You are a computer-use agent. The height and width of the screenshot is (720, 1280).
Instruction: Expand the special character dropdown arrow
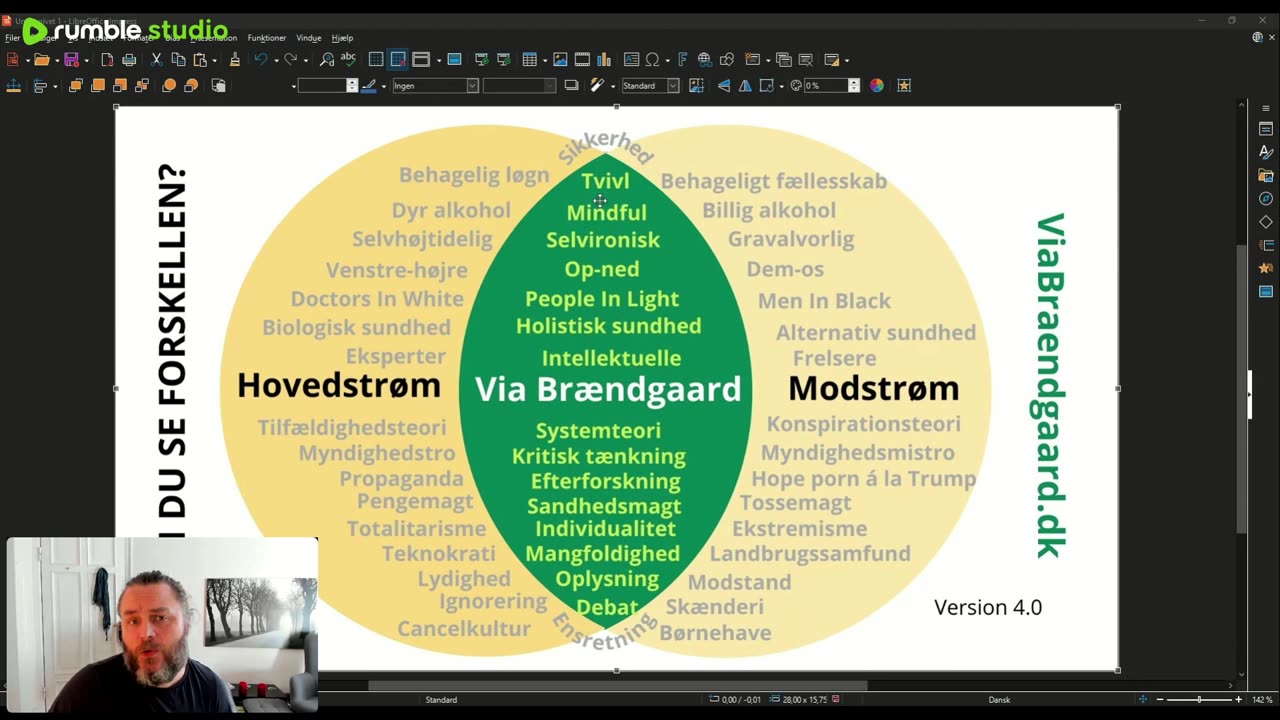pyautogui.click(x=667, y=60)
